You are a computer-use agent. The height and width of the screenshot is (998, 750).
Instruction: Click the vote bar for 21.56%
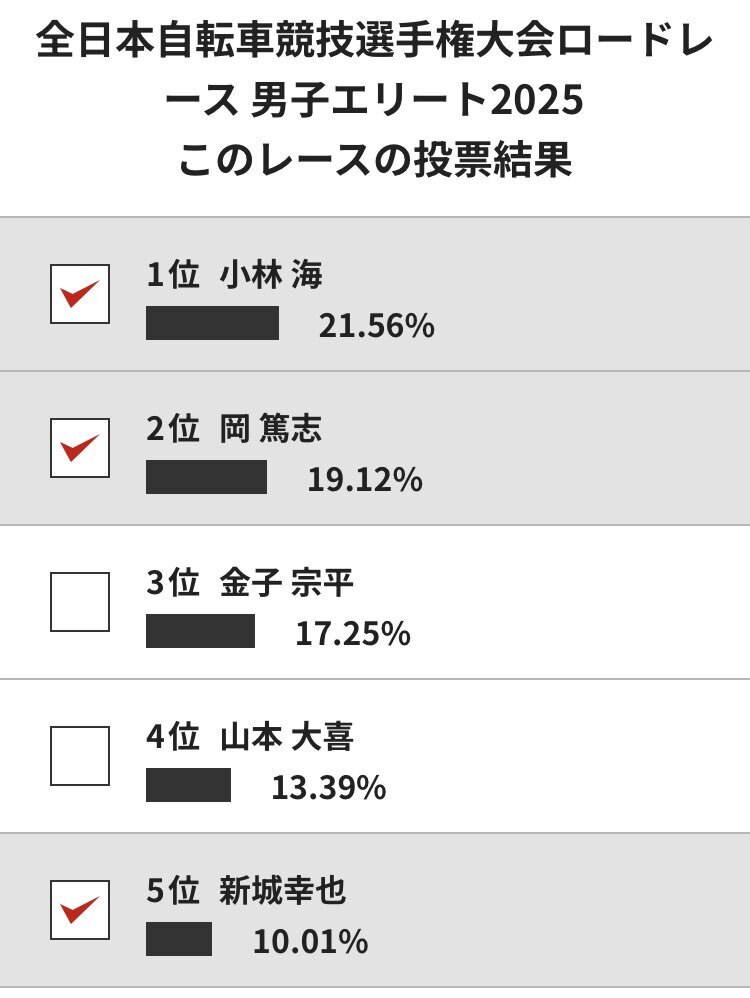(213, 323)
